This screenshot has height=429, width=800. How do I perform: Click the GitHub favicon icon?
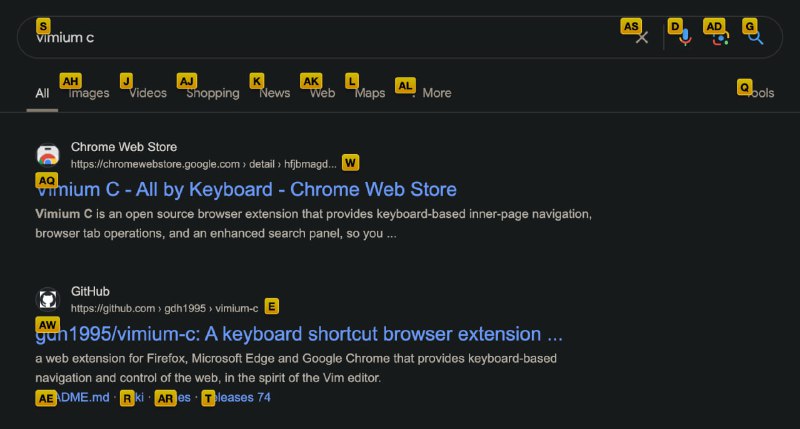pos(48,299)
